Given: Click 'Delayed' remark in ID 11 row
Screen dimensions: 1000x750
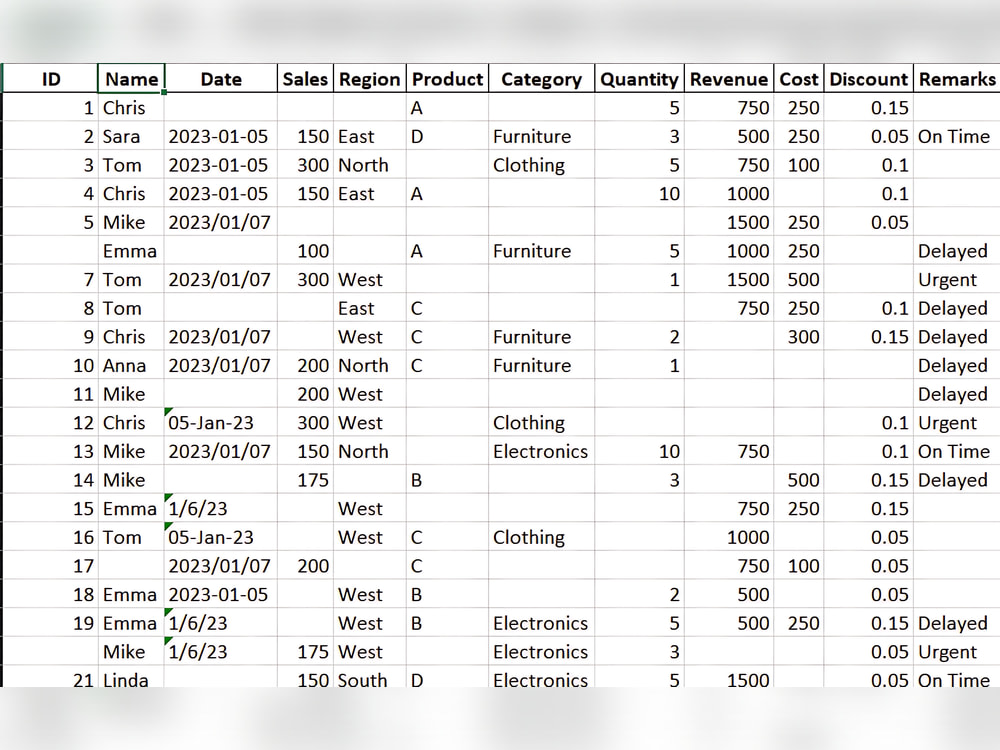Looking at the screenshot, I should [x=957, y=394].
